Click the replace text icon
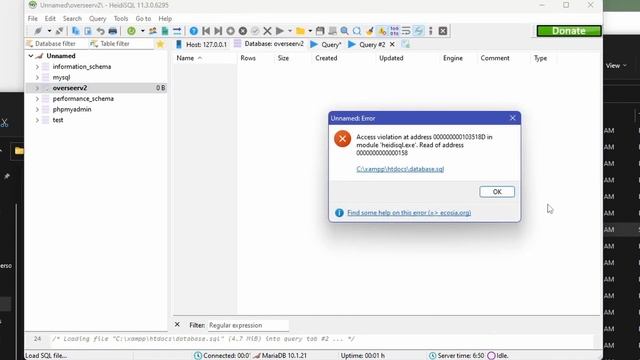640x360 pixels. pyautogui.click(x=357, y=31)
